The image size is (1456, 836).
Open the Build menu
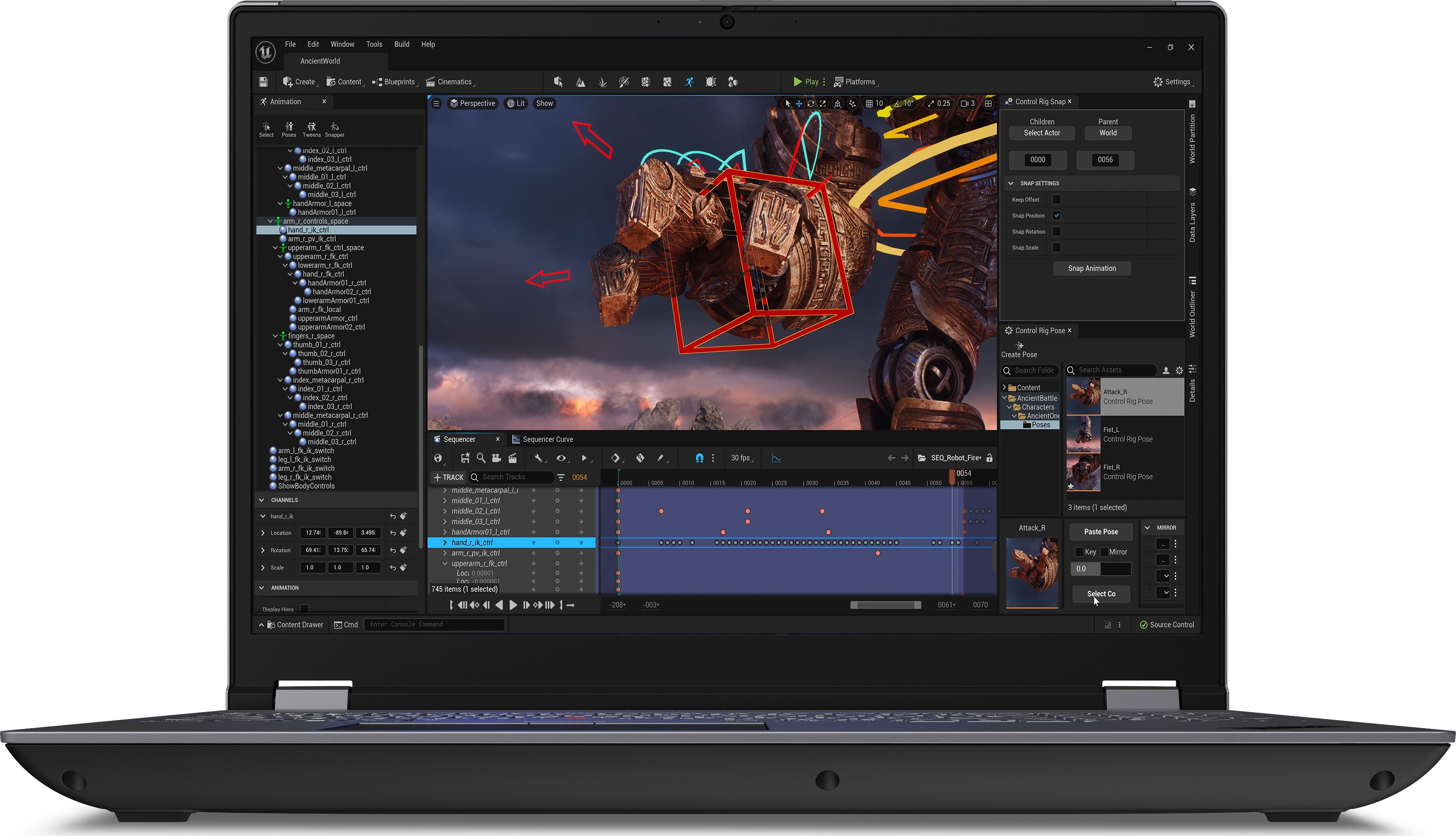pos(401,45)
